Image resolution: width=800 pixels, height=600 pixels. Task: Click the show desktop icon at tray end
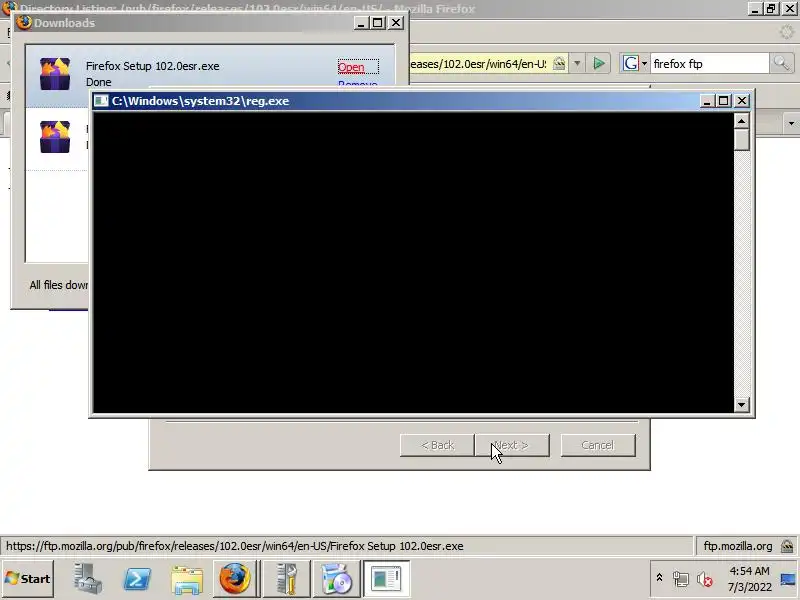788,579
